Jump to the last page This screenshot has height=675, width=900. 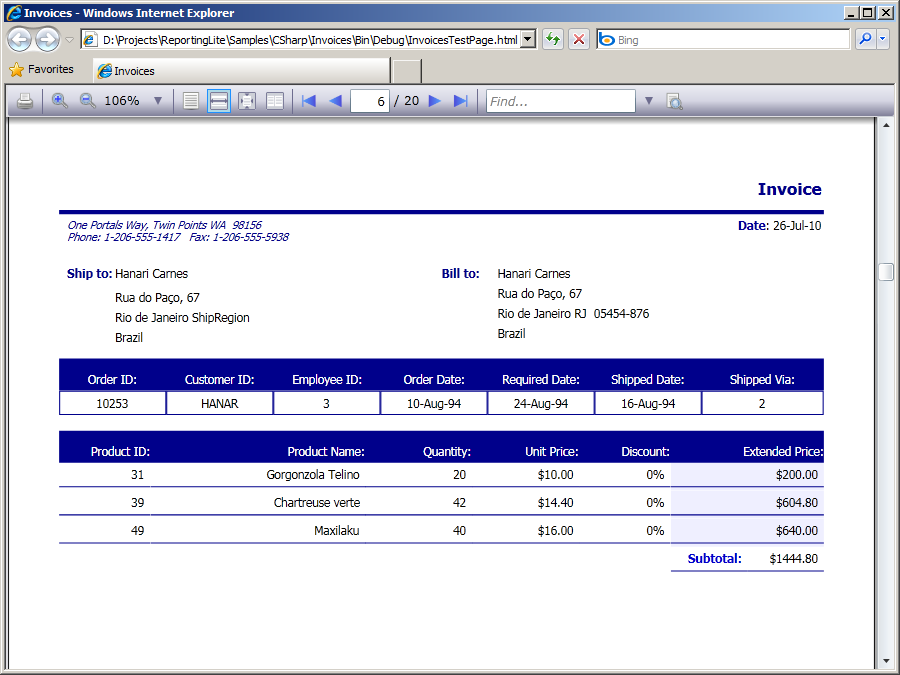[x=461, y=101]
